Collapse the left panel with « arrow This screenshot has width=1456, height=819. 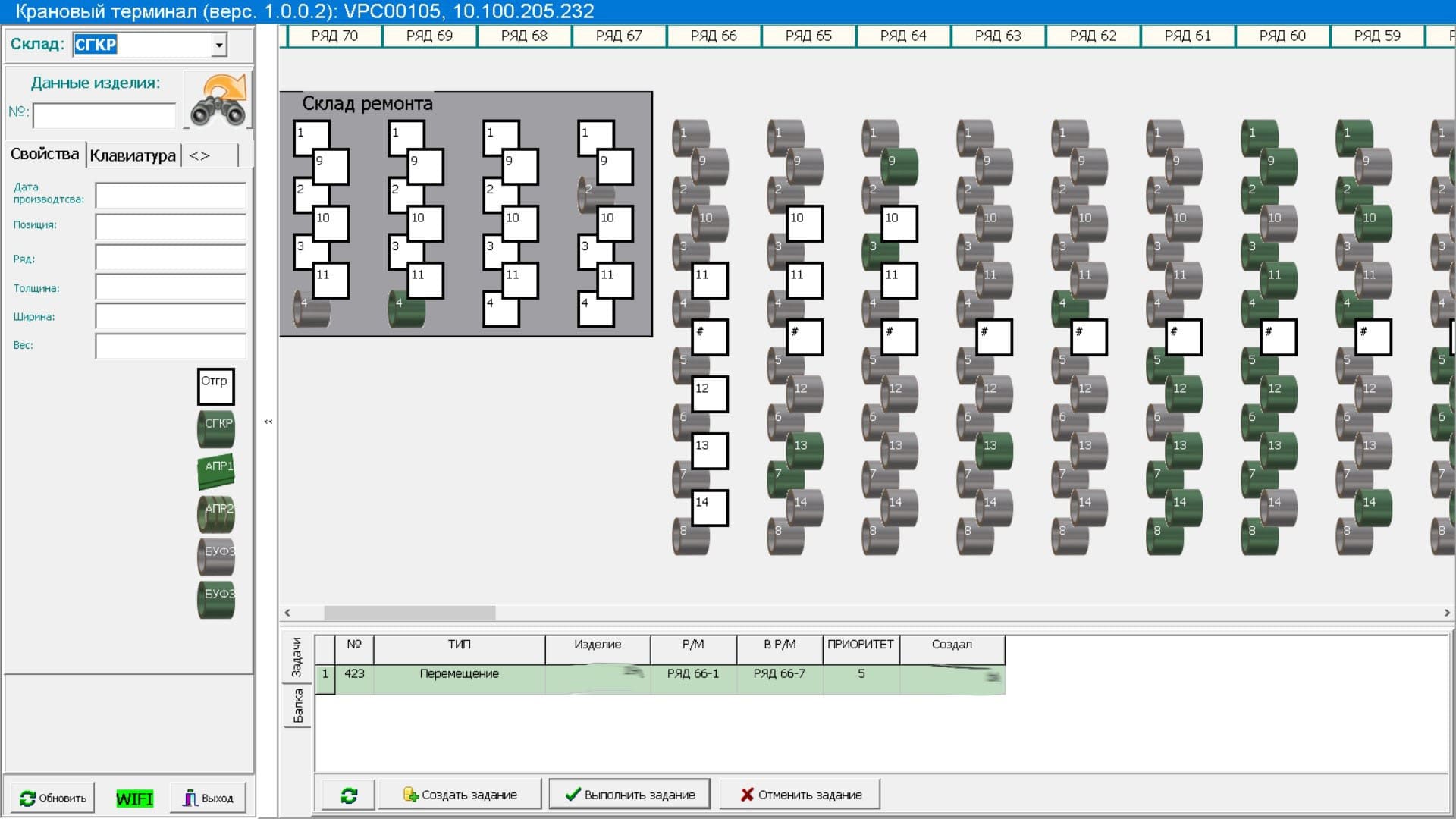tap(268, 422)
